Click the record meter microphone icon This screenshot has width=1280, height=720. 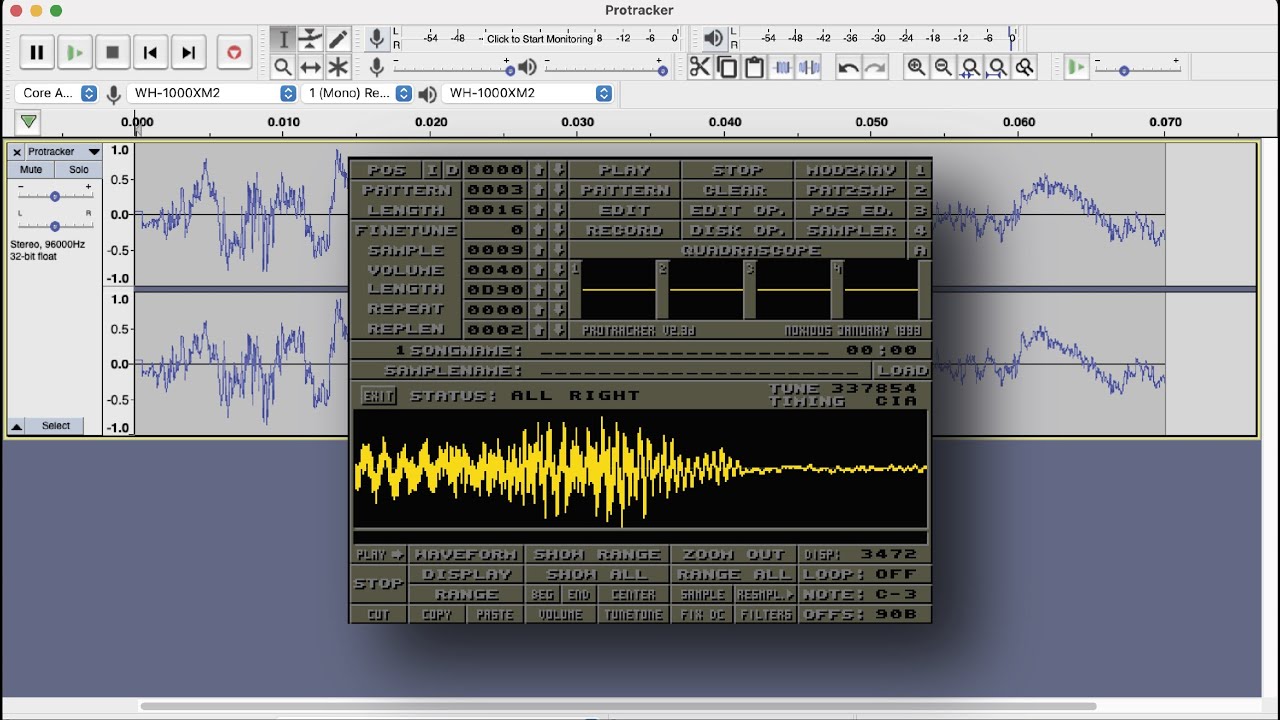click(376, 39)
